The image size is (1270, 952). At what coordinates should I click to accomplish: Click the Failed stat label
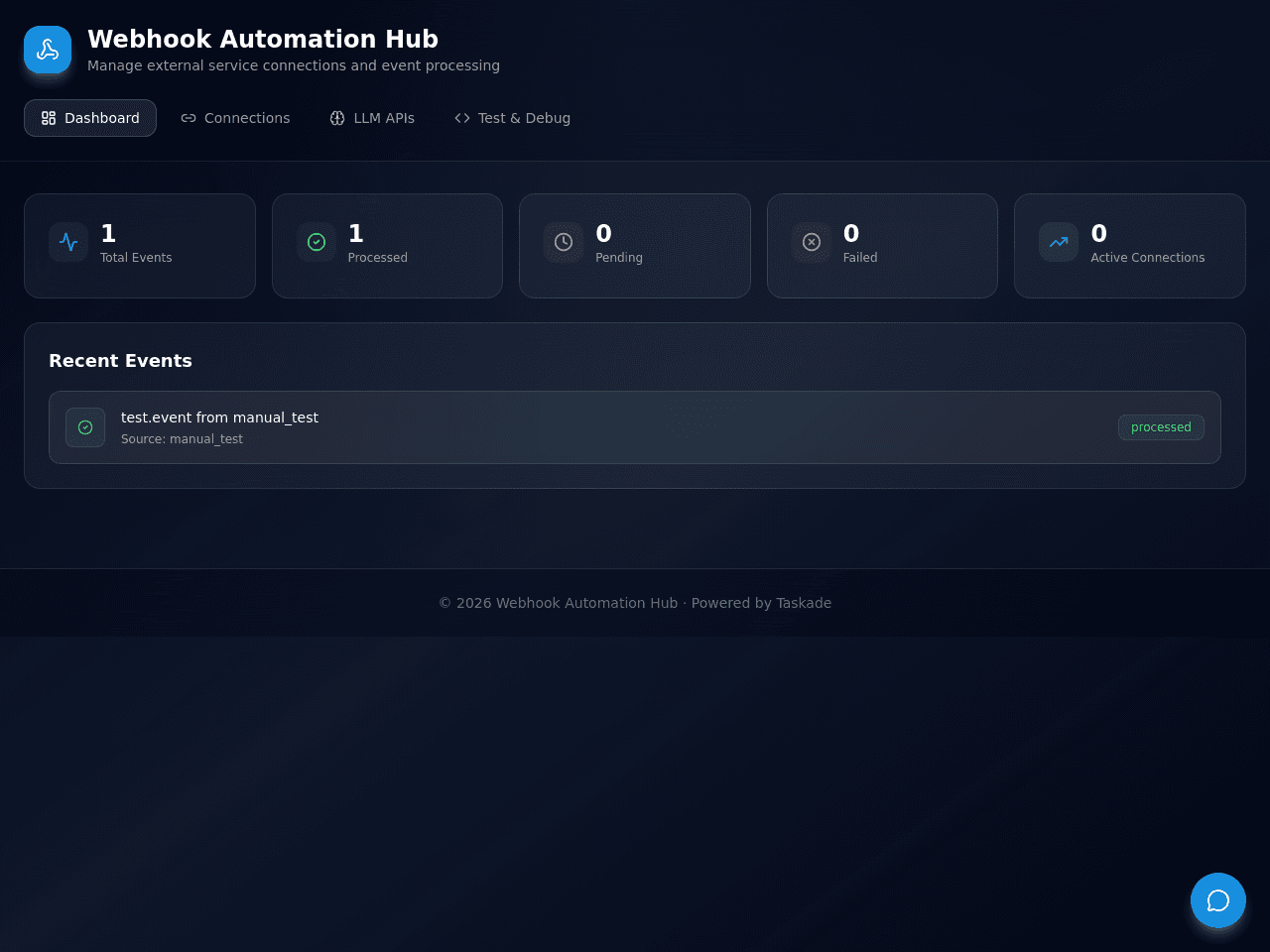click(x=860, y=258)
